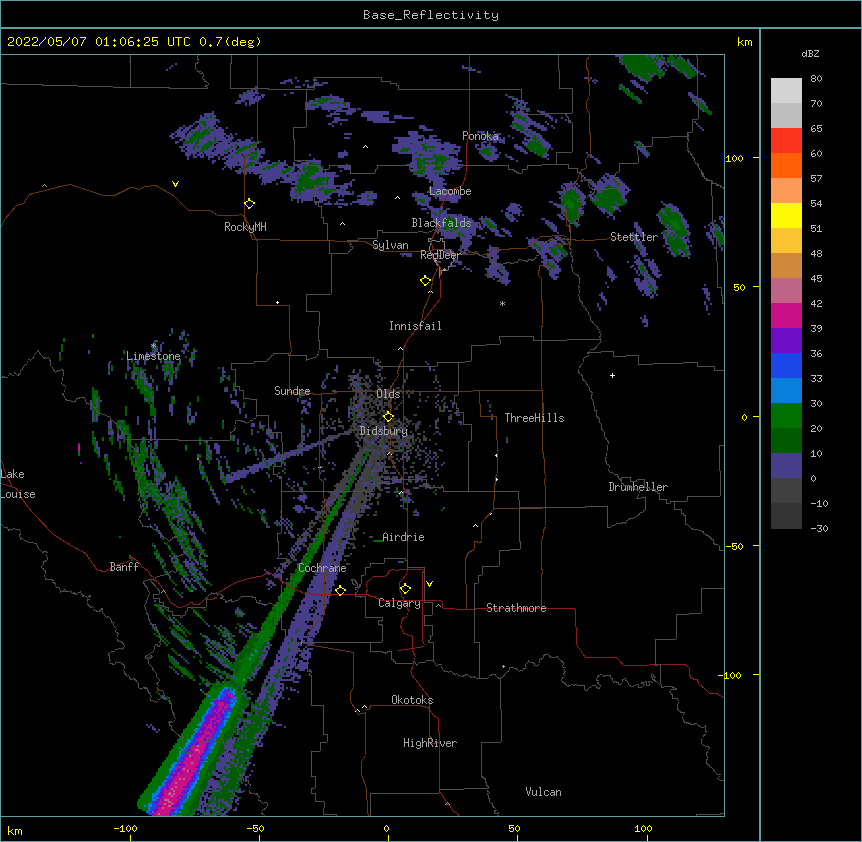The width and height of the screenshot is (862, 842).
Task: Click the Drumheller town label
Action: [638, 487]
